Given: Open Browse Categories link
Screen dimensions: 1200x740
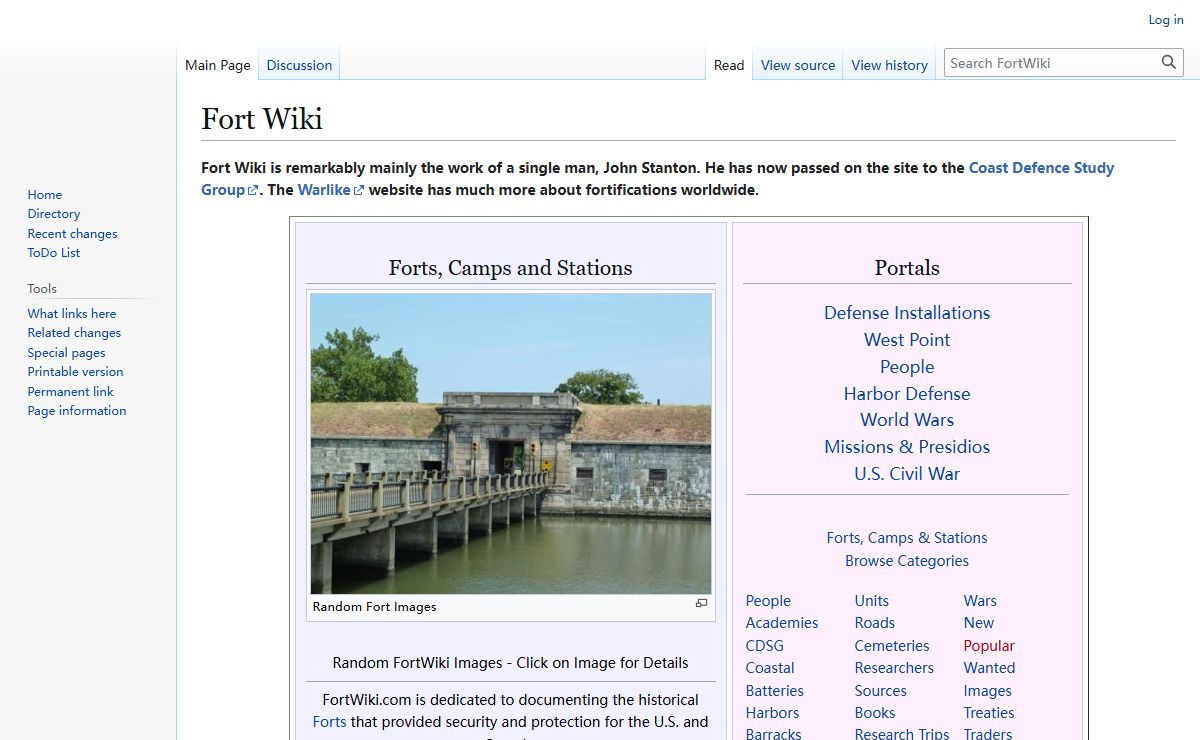Looking at the screenshot, I should pyautogui.click(x=906, y=561).
